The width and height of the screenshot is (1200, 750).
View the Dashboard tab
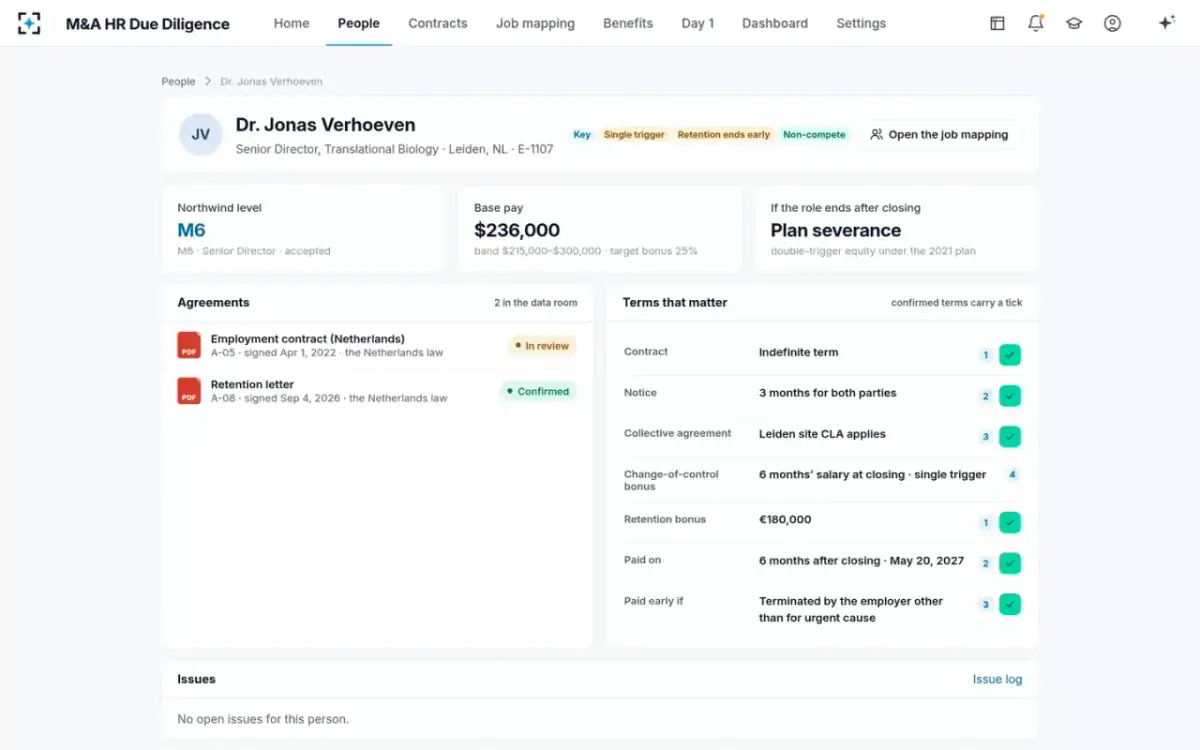pos(775,23)
